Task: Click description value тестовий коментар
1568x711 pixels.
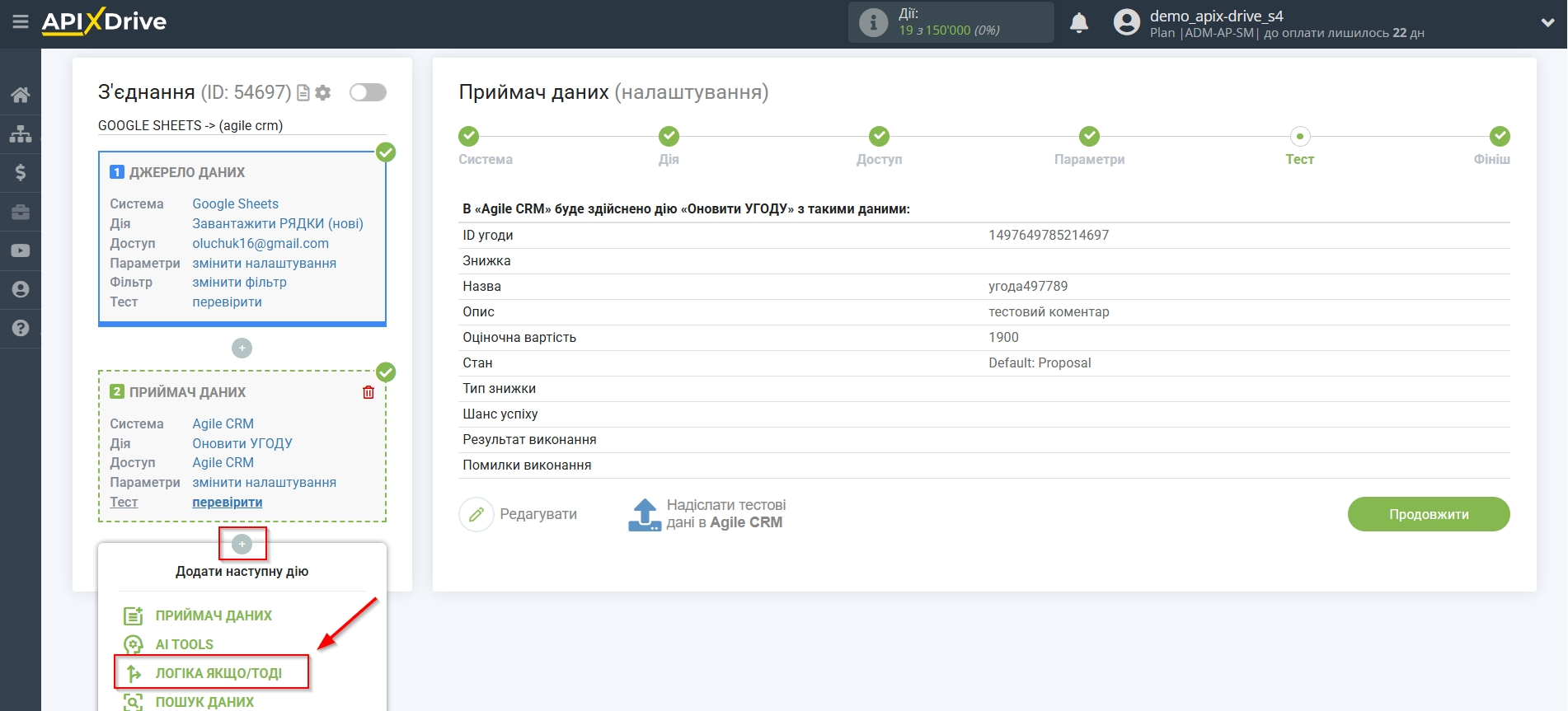Action: (x=1049, y=311)
